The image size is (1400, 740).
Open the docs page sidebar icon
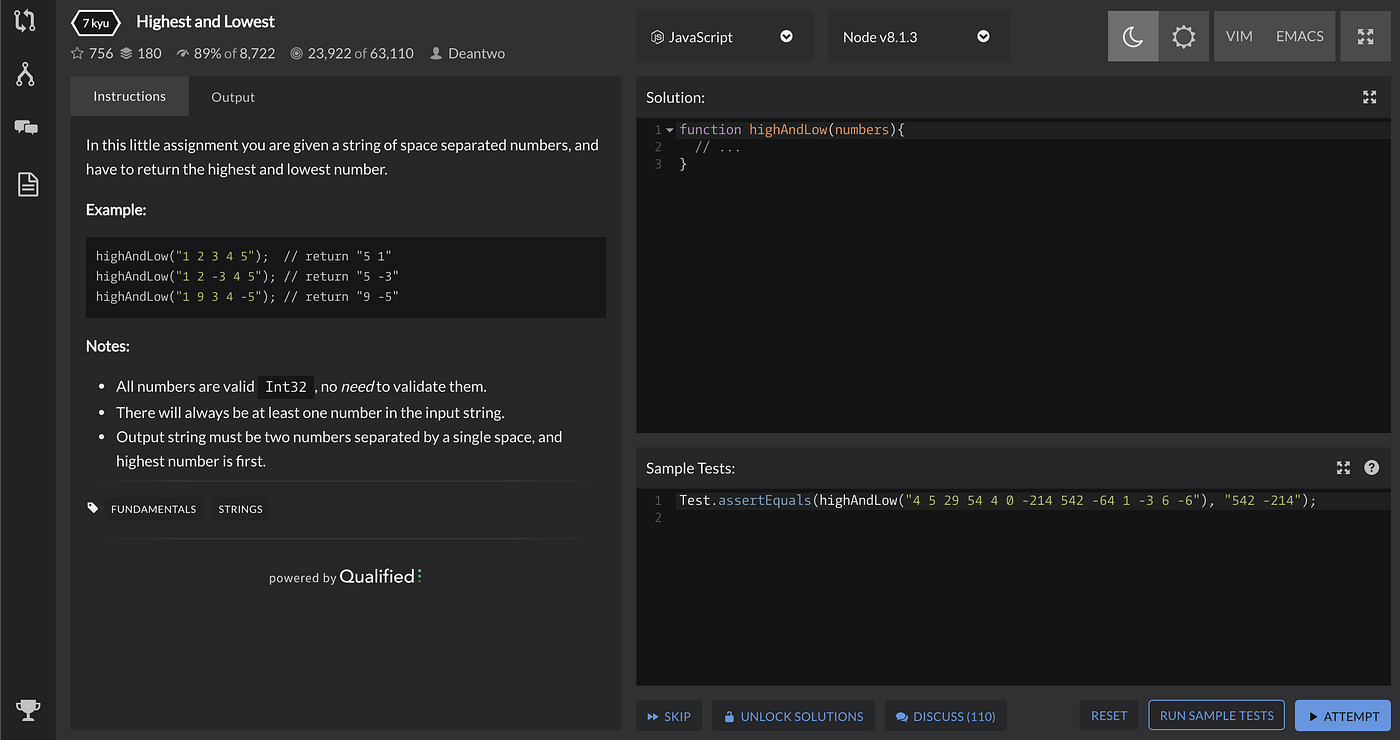click(x=27, y=184)
